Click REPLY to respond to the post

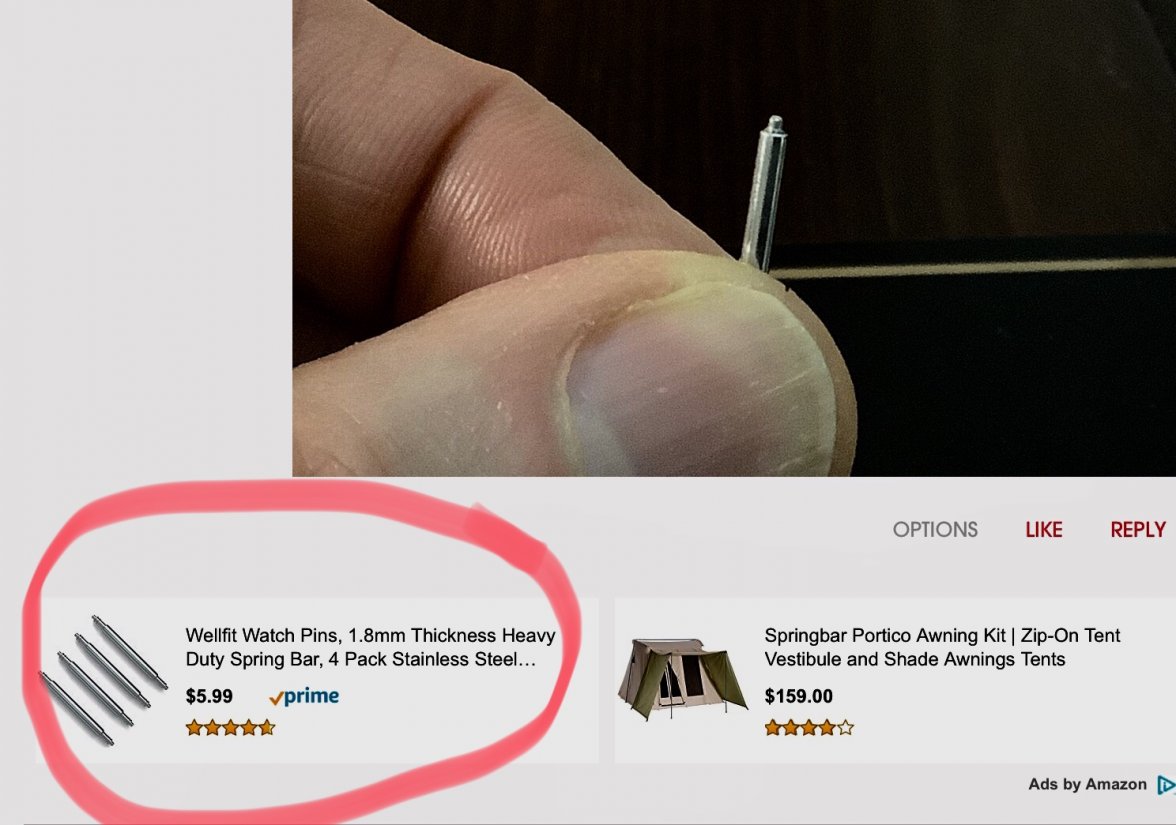[x=1138, y=530]
